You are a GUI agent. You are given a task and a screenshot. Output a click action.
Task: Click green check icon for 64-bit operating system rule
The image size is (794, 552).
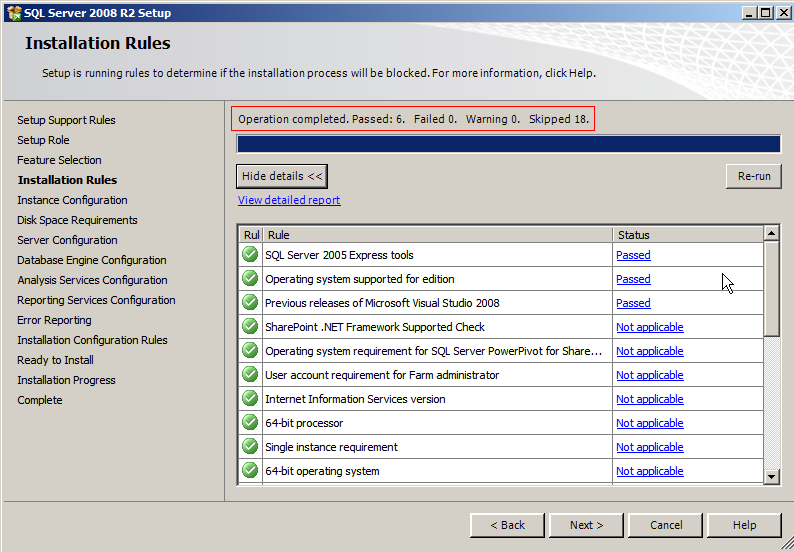tap(250, 470)
